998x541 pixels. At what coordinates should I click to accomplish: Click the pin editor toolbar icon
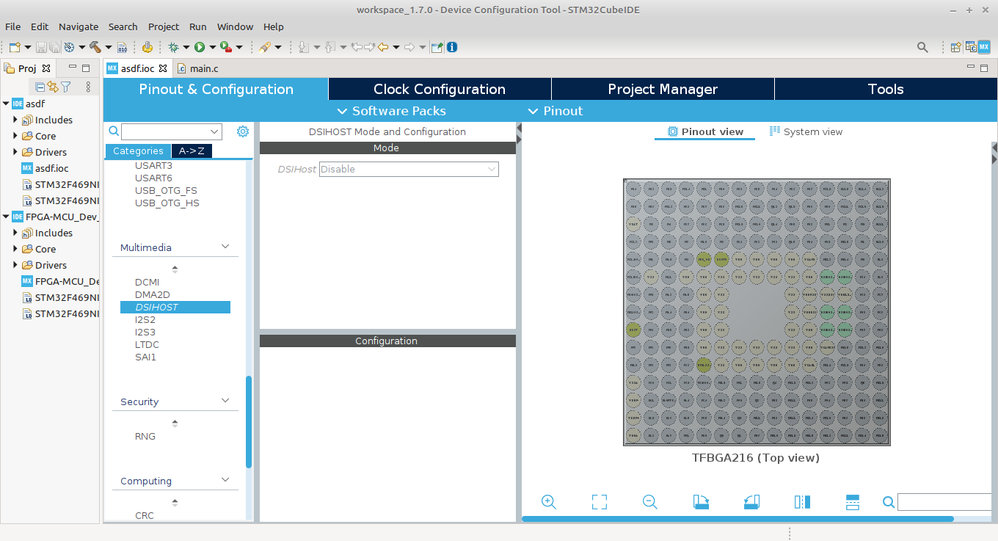pyautogui.click(x=437, y=47)
